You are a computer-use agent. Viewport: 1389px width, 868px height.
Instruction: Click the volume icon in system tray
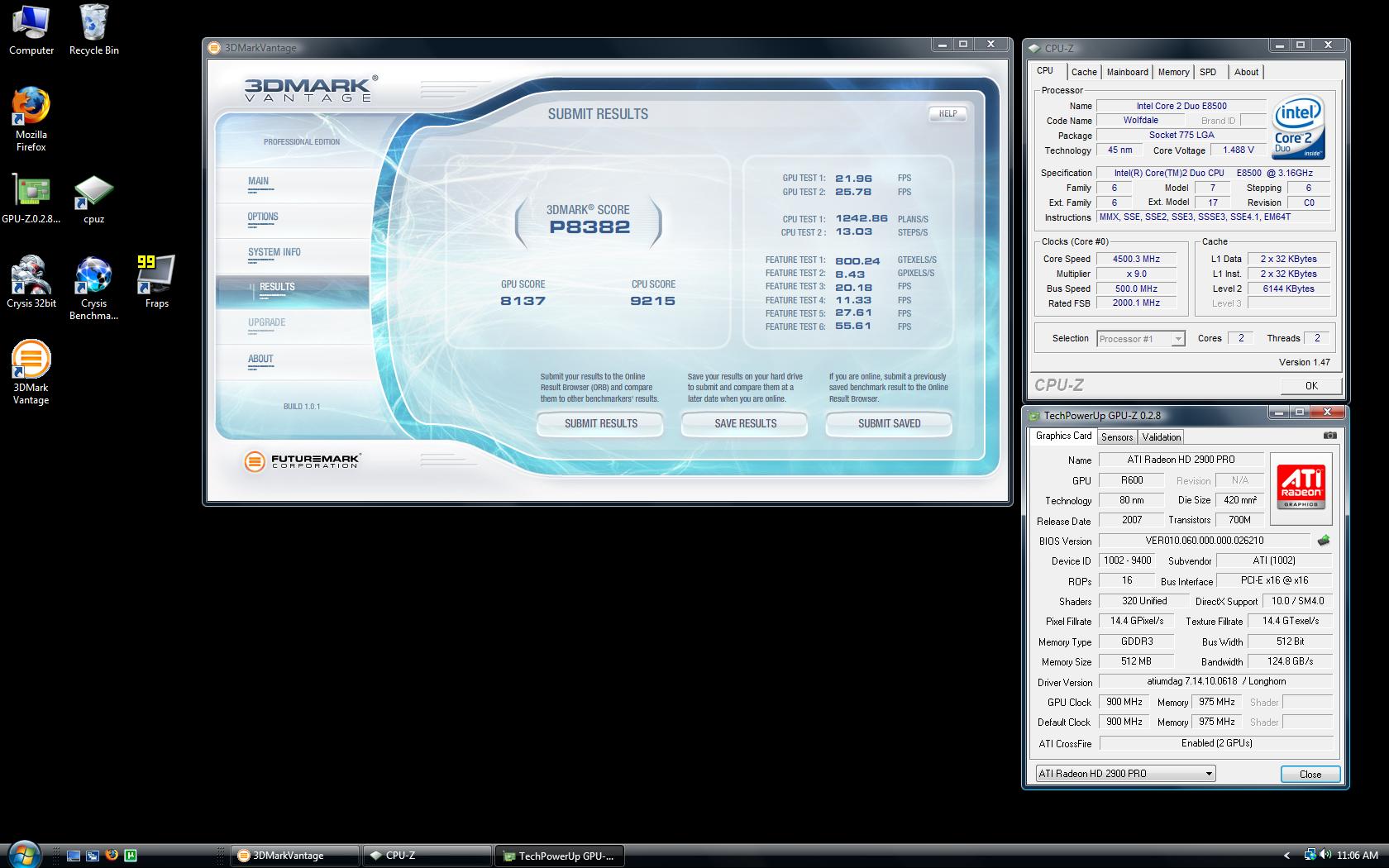(x=1326, y=856)
